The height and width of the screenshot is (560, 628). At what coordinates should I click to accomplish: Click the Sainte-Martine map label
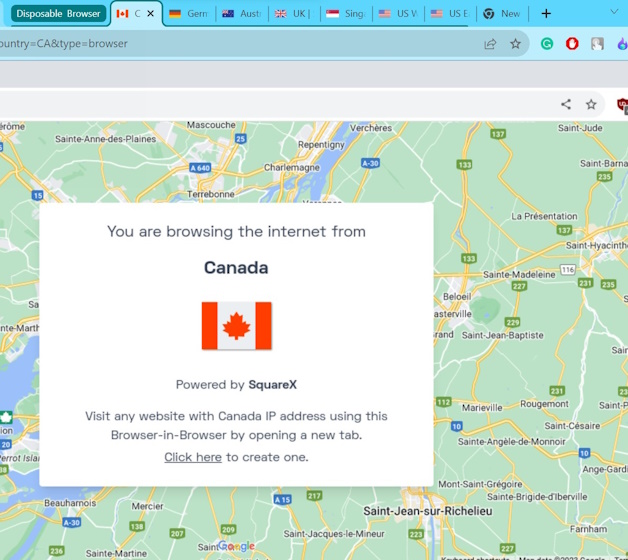[x=116, y=553]
